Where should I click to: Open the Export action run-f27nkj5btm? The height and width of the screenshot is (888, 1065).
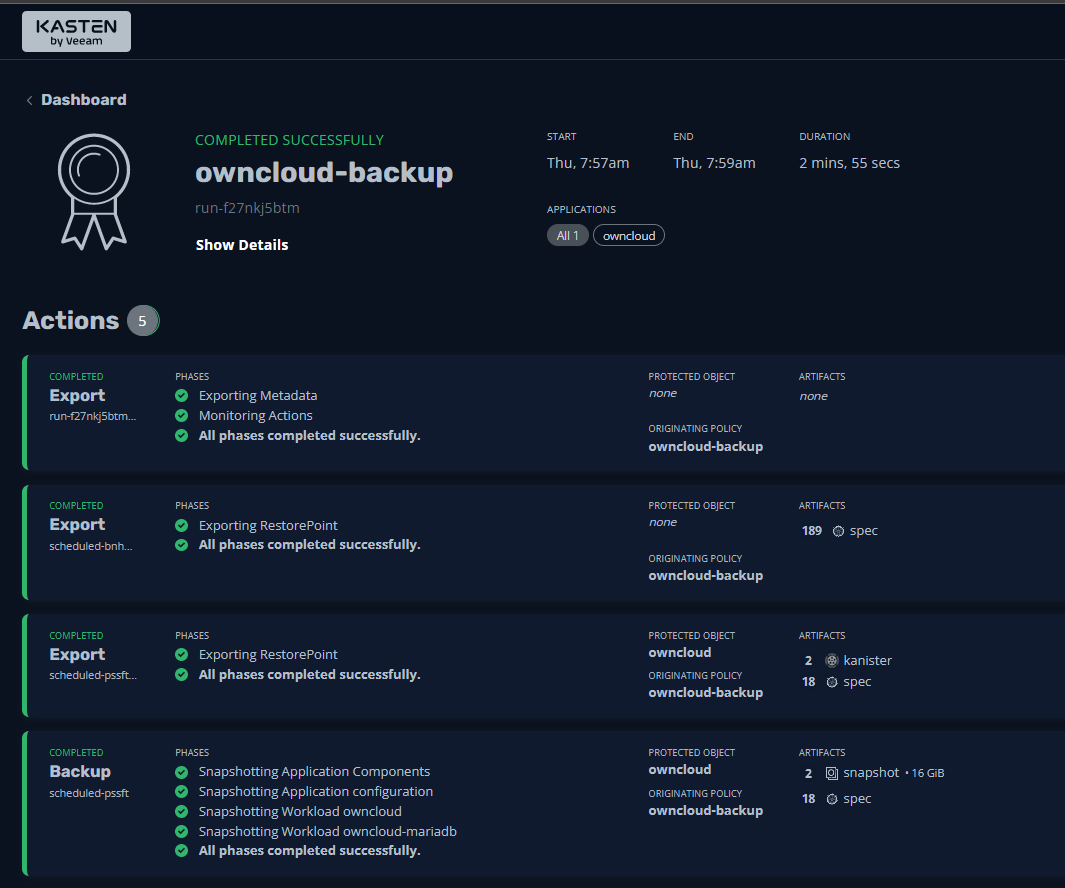coord(78,396)
